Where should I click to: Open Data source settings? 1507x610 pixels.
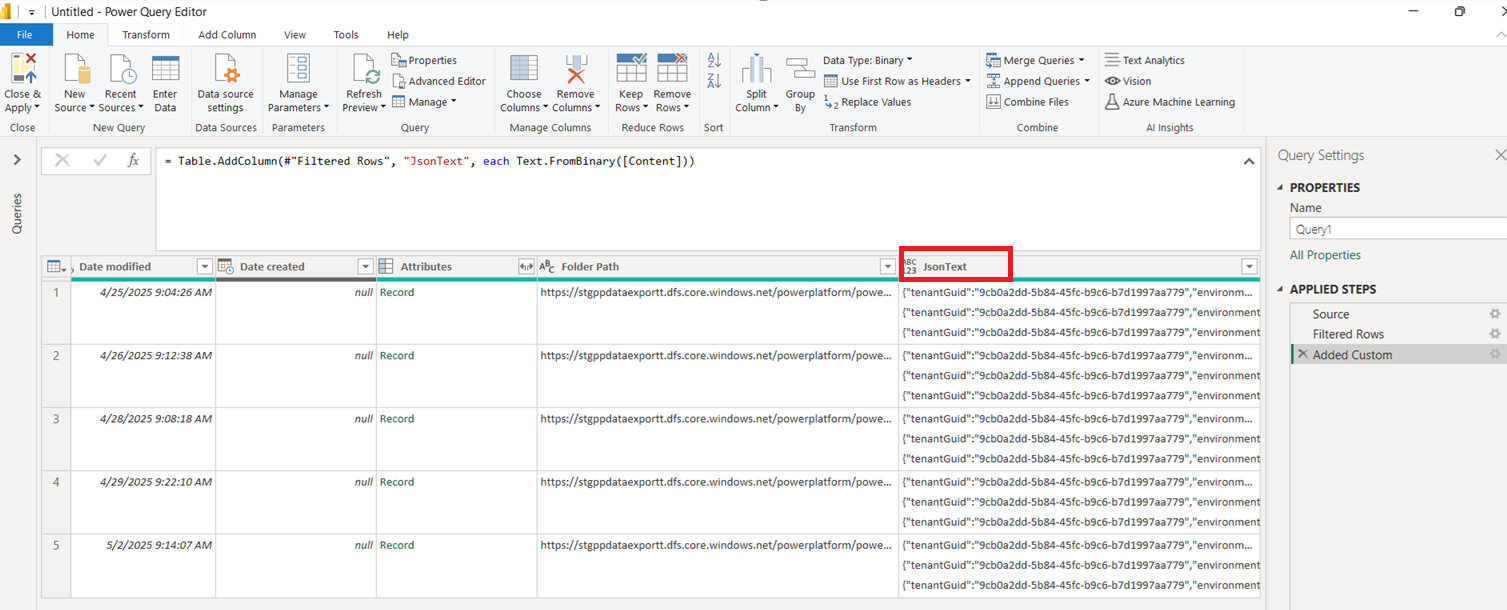[x=225, y=70]
